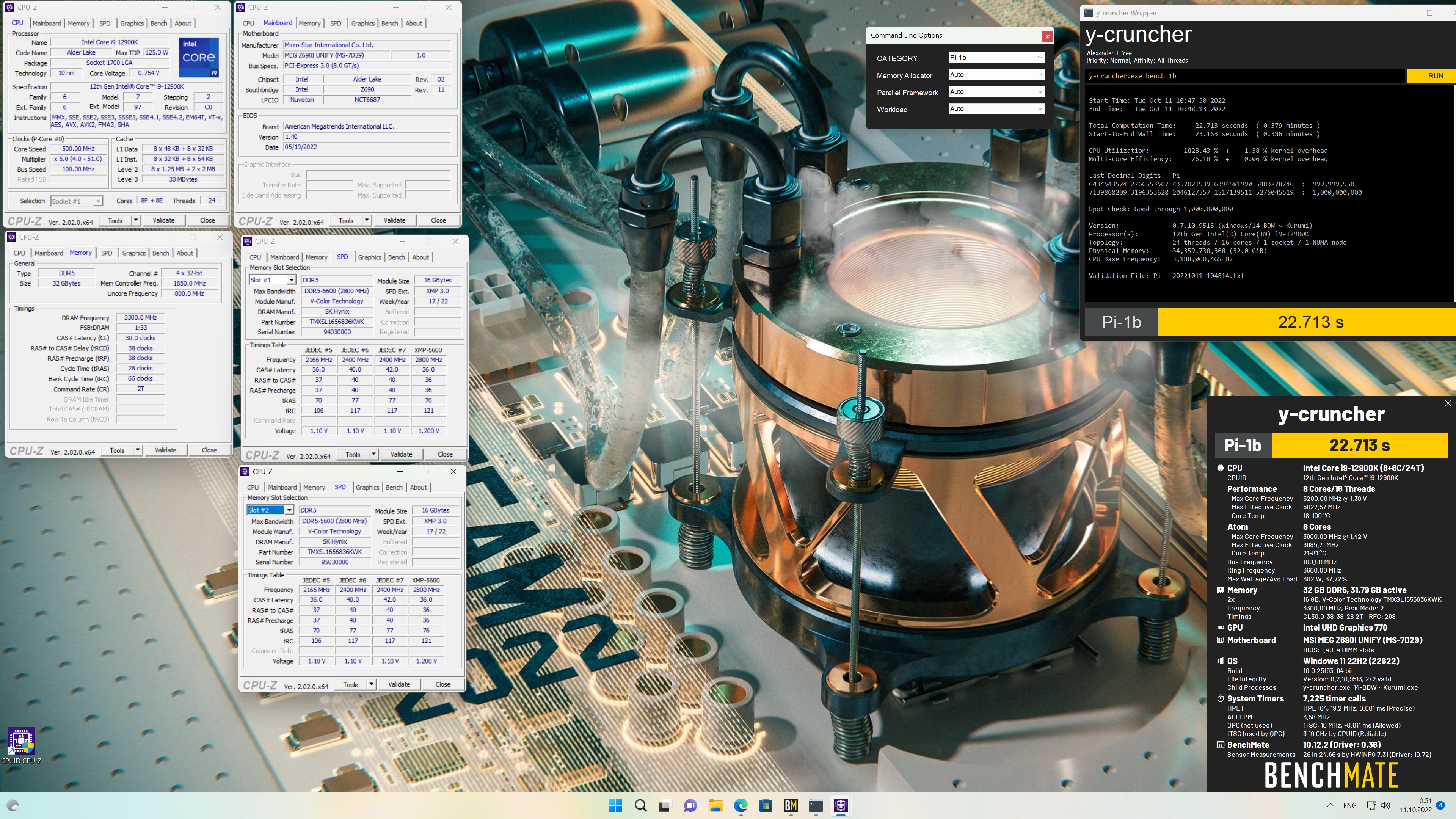Close the Command Line Options dialog
This screenshot has width=1456, height=819.
pos(1047,36)
